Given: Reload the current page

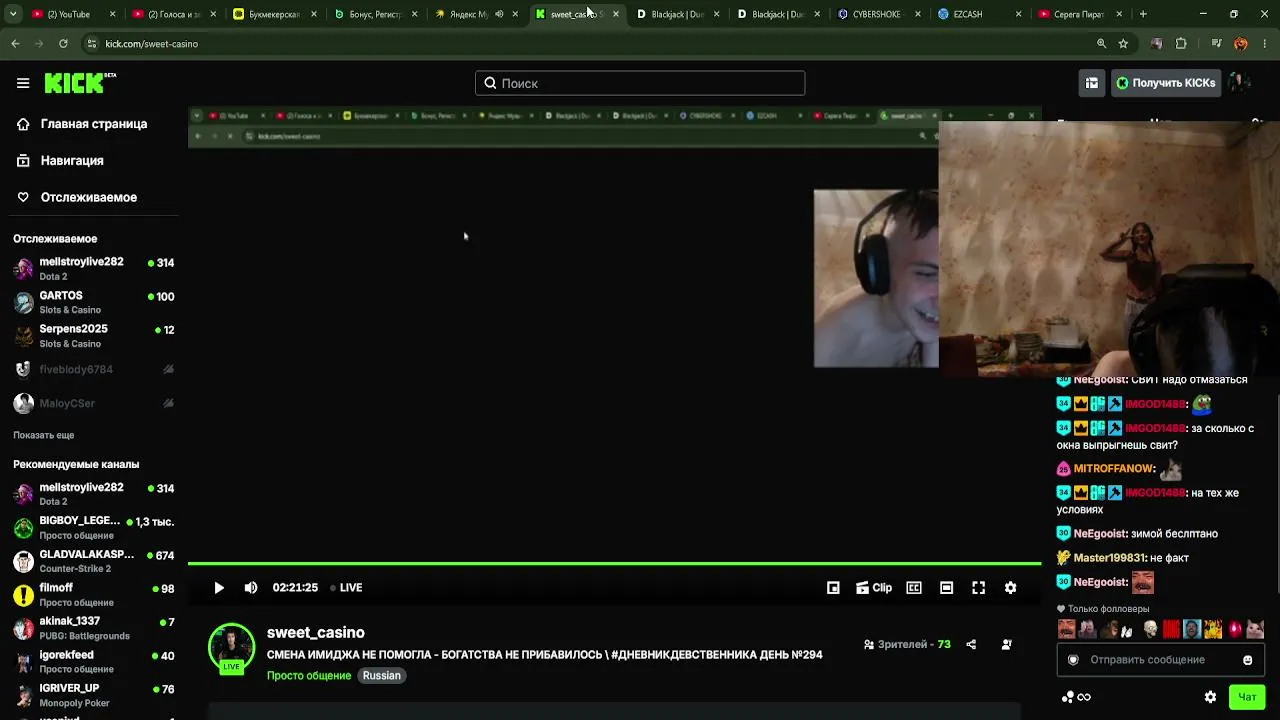Looking at the screenshot, I should 63,44.
